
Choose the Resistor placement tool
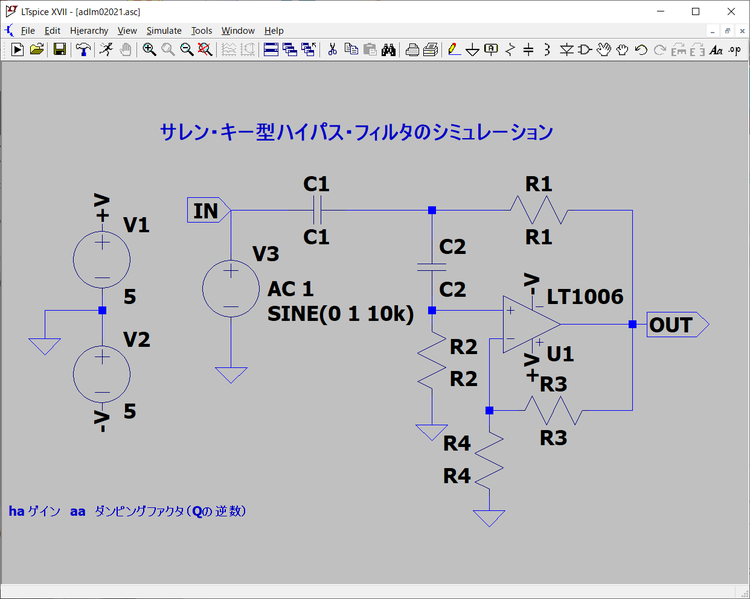(510, 49)
